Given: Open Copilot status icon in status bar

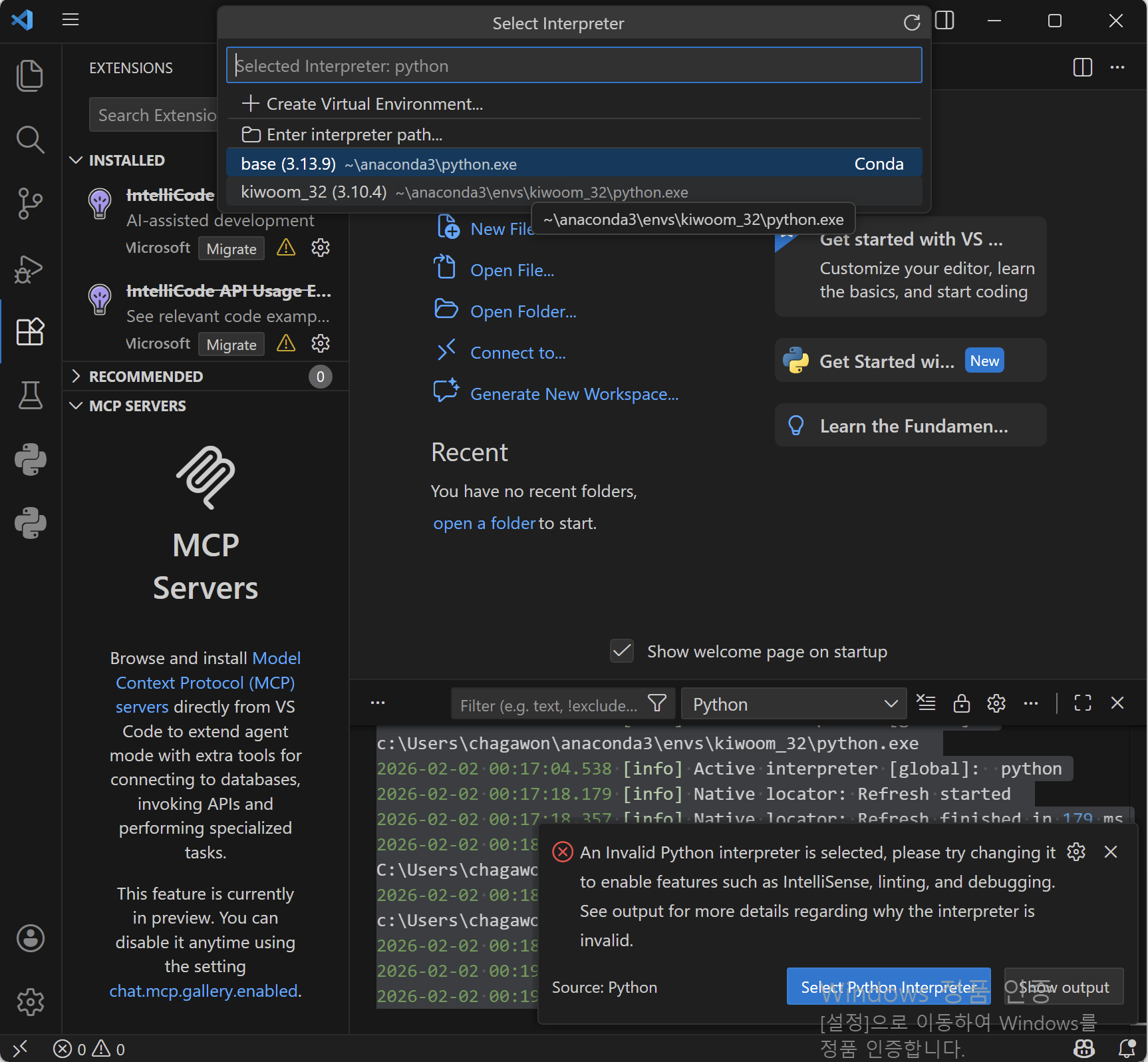Looking at the screenshot, I should 1085,1049.
